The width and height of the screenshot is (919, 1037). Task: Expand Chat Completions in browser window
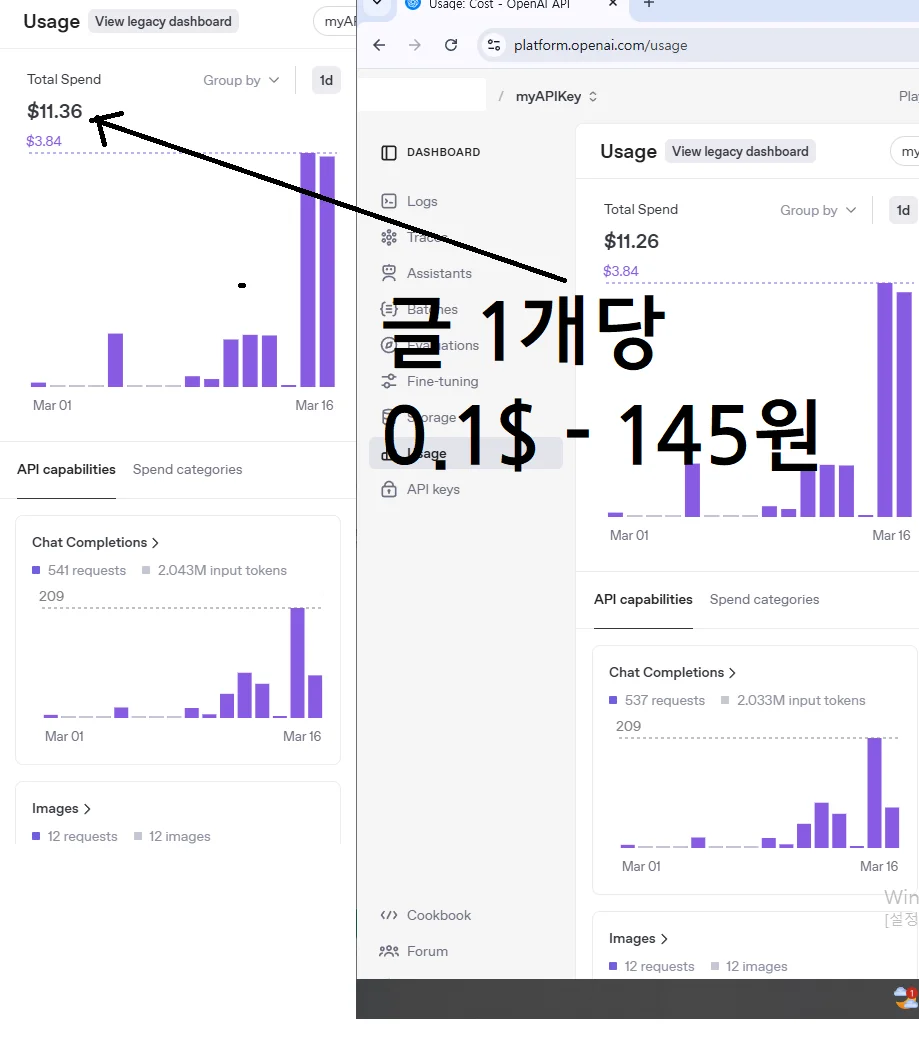click(x=672, y=673)
